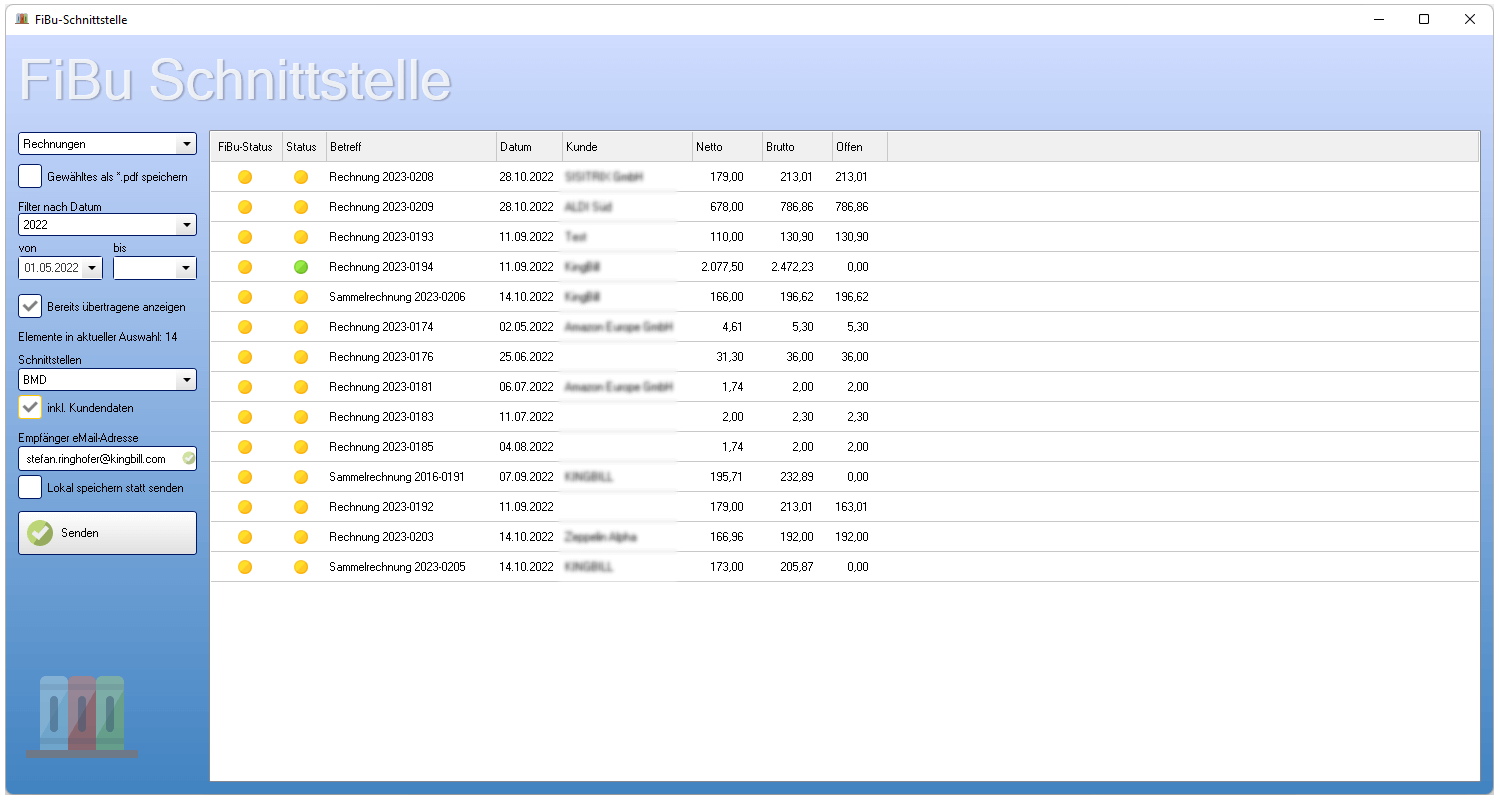Sort by Offen column header
The width and height of the screenshot is (1500, 800).
pos(860,147)
